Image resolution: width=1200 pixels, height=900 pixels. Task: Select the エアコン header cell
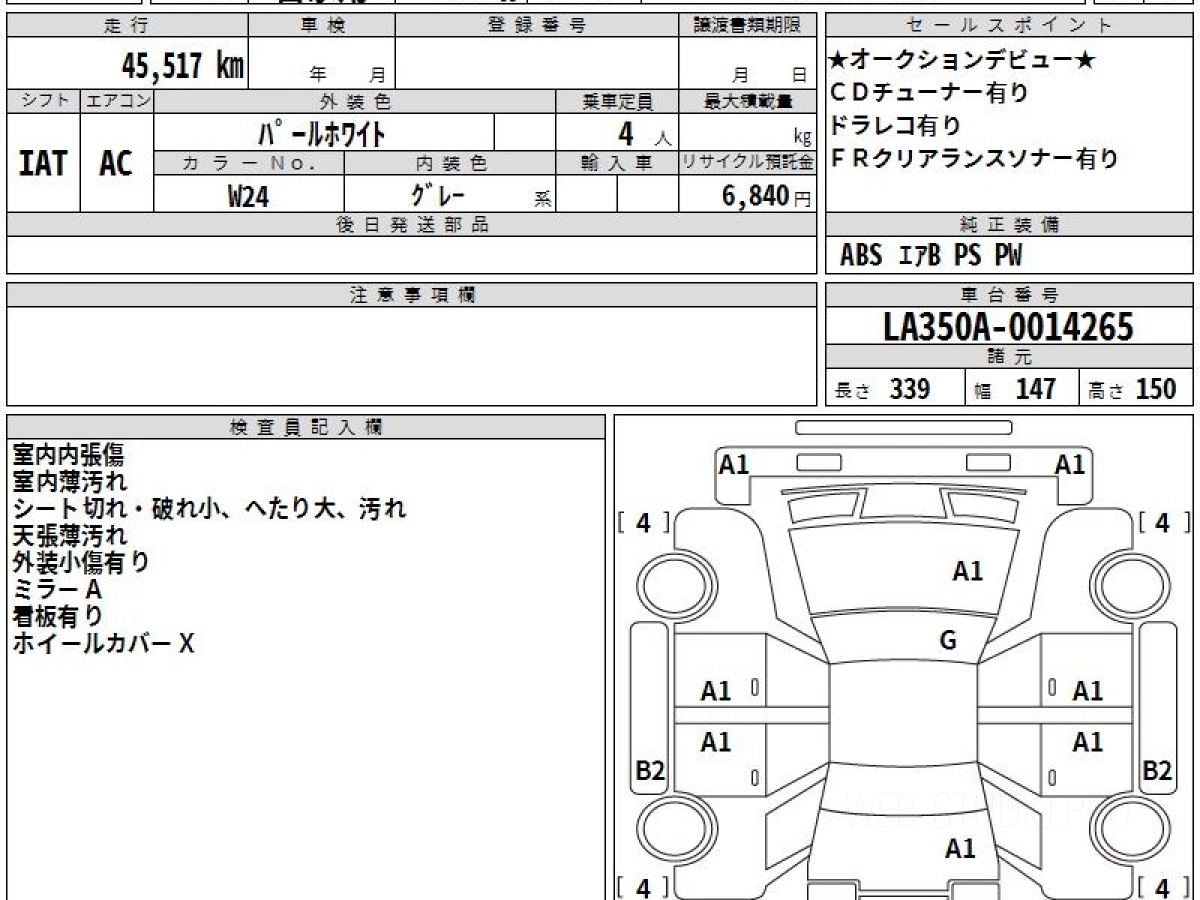tap(117, 101)
